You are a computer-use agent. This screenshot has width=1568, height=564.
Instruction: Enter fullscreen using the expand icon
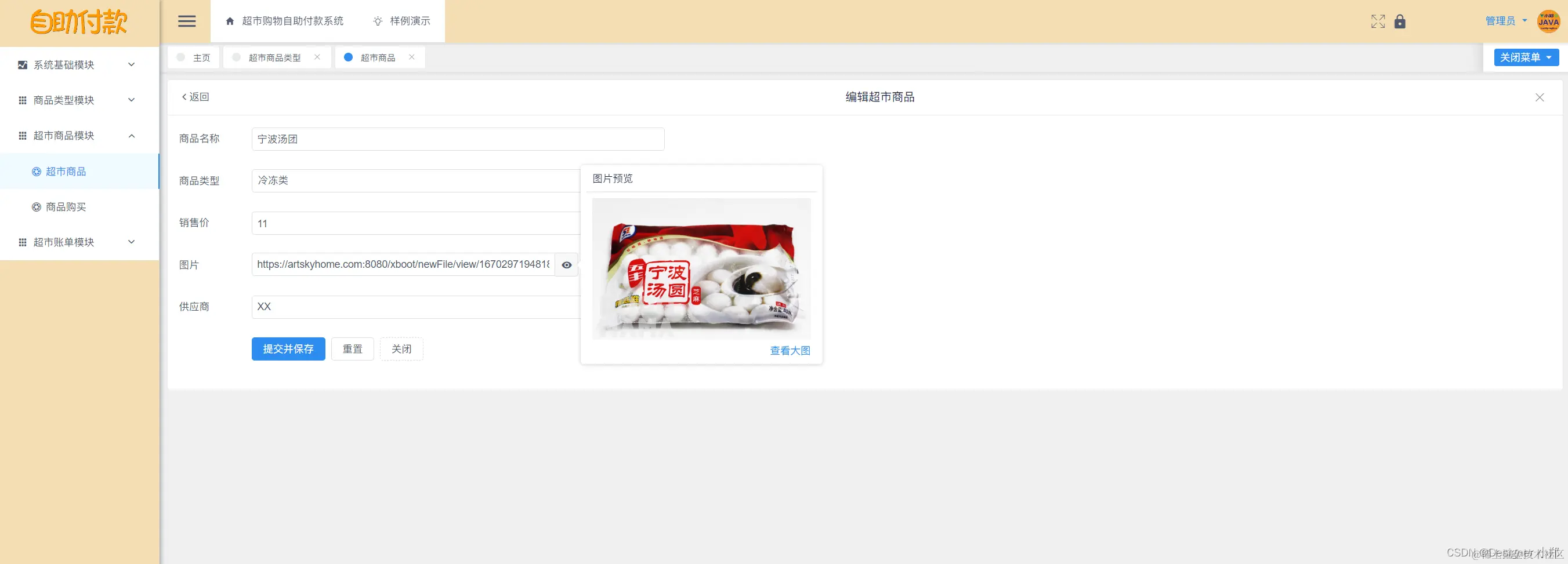1378,21
